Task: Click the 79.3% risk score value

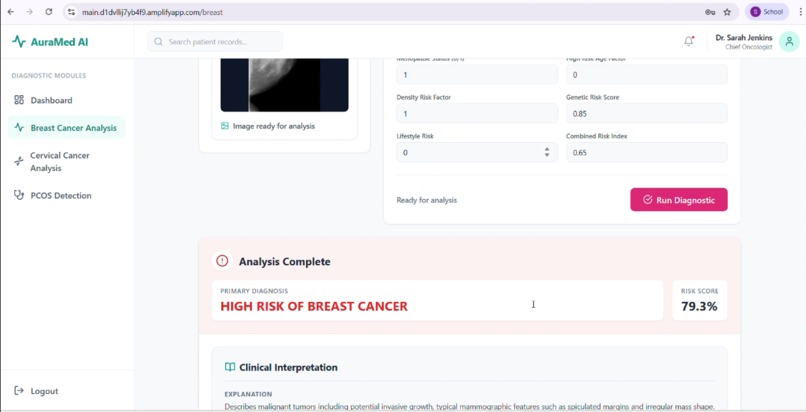Action: pos(699,307)
